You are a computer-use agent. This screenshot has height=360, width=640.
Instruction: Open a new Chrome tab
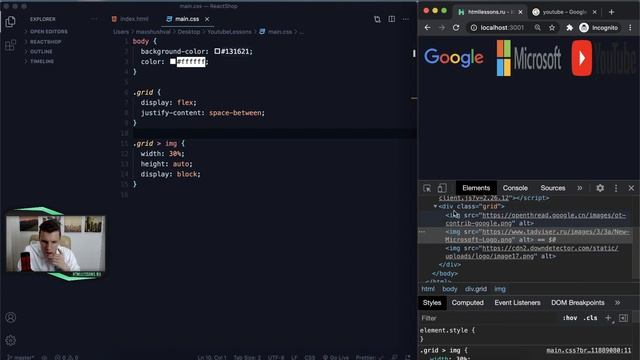[611, 12]
